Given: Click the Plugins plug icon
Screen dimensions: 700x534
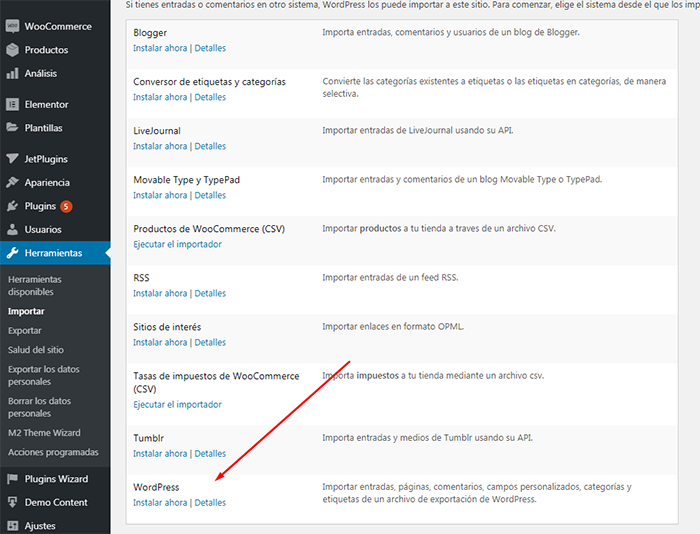Looking at the screenshot, I should pyautogui.click(x=12, y=206).
